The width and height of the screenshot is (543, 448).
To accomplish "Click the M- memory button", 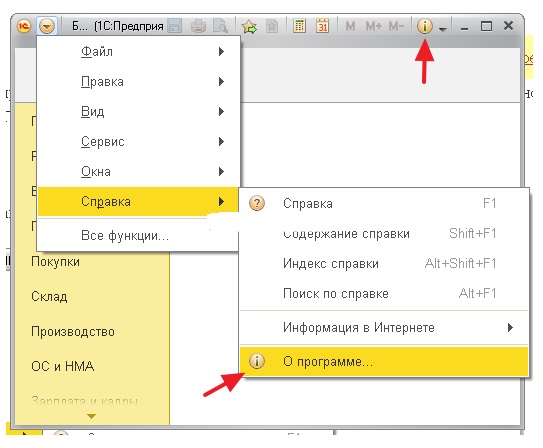I will pos(396,26).
